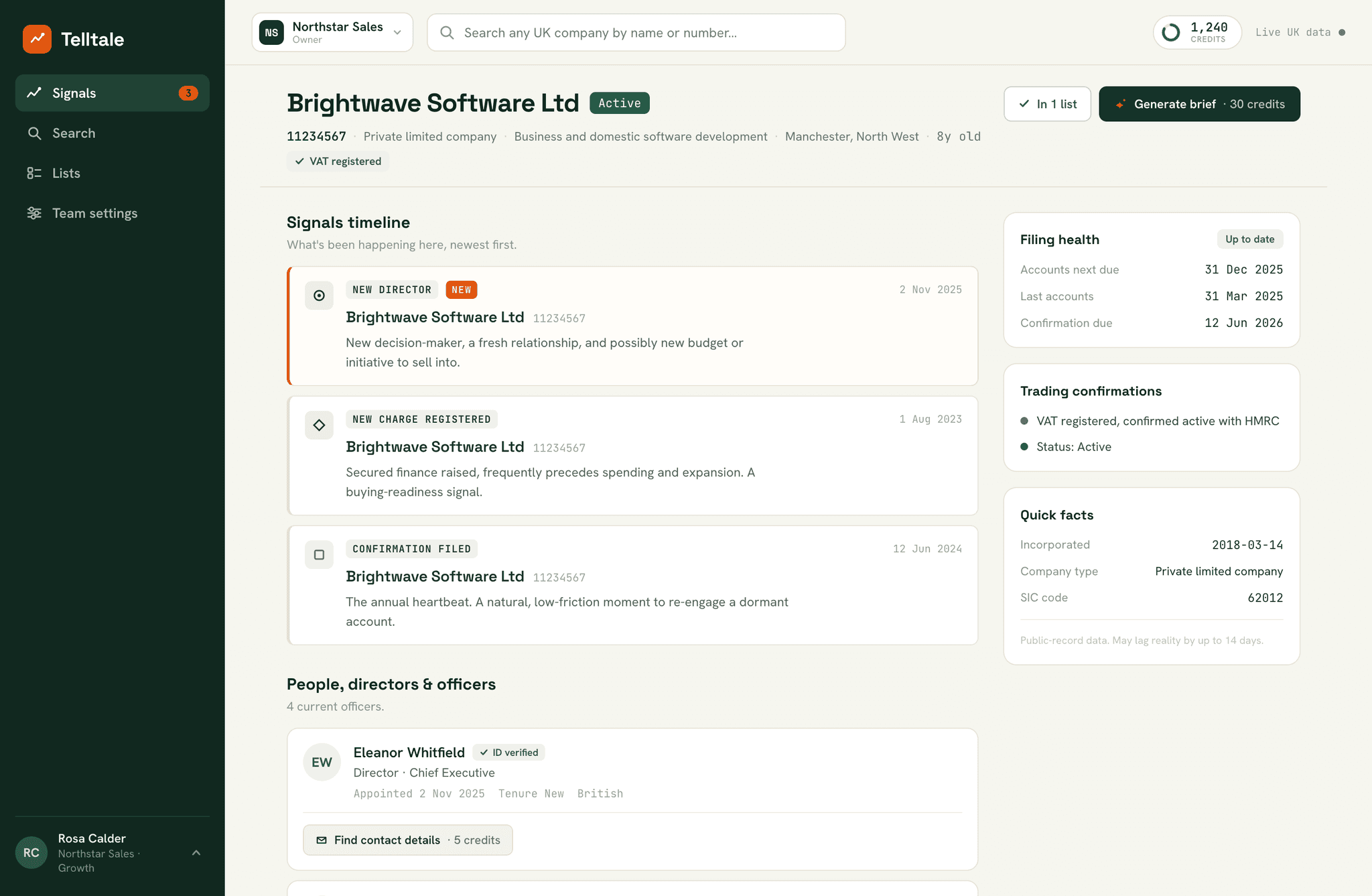Click the People, directors & officers heading
Image resolution: width=1372 pixels, height=896 pixels.
[x=391, y=684]
